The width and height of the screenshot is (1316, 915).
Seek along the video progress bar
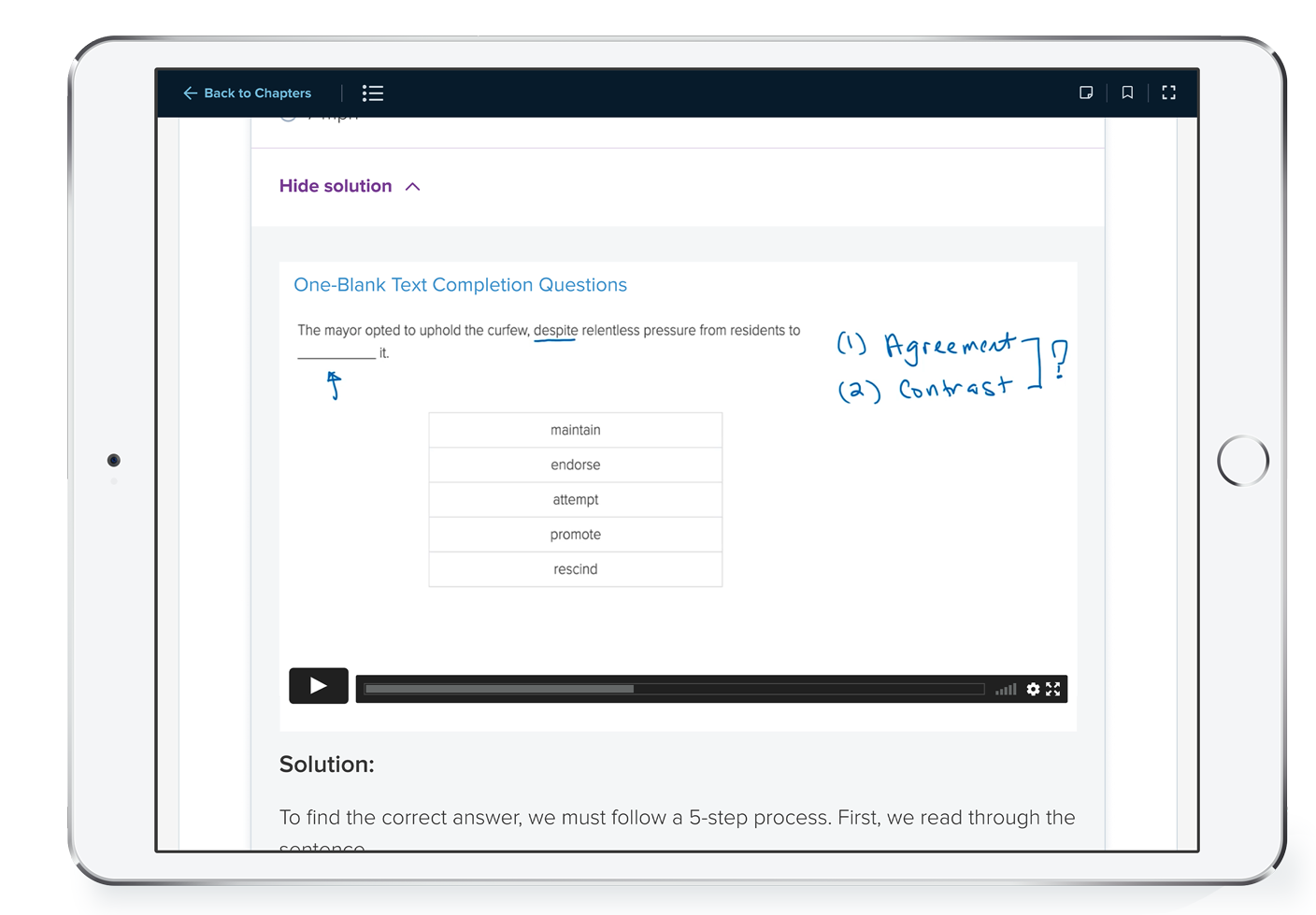pyautogui.click(x=673, y=689)
